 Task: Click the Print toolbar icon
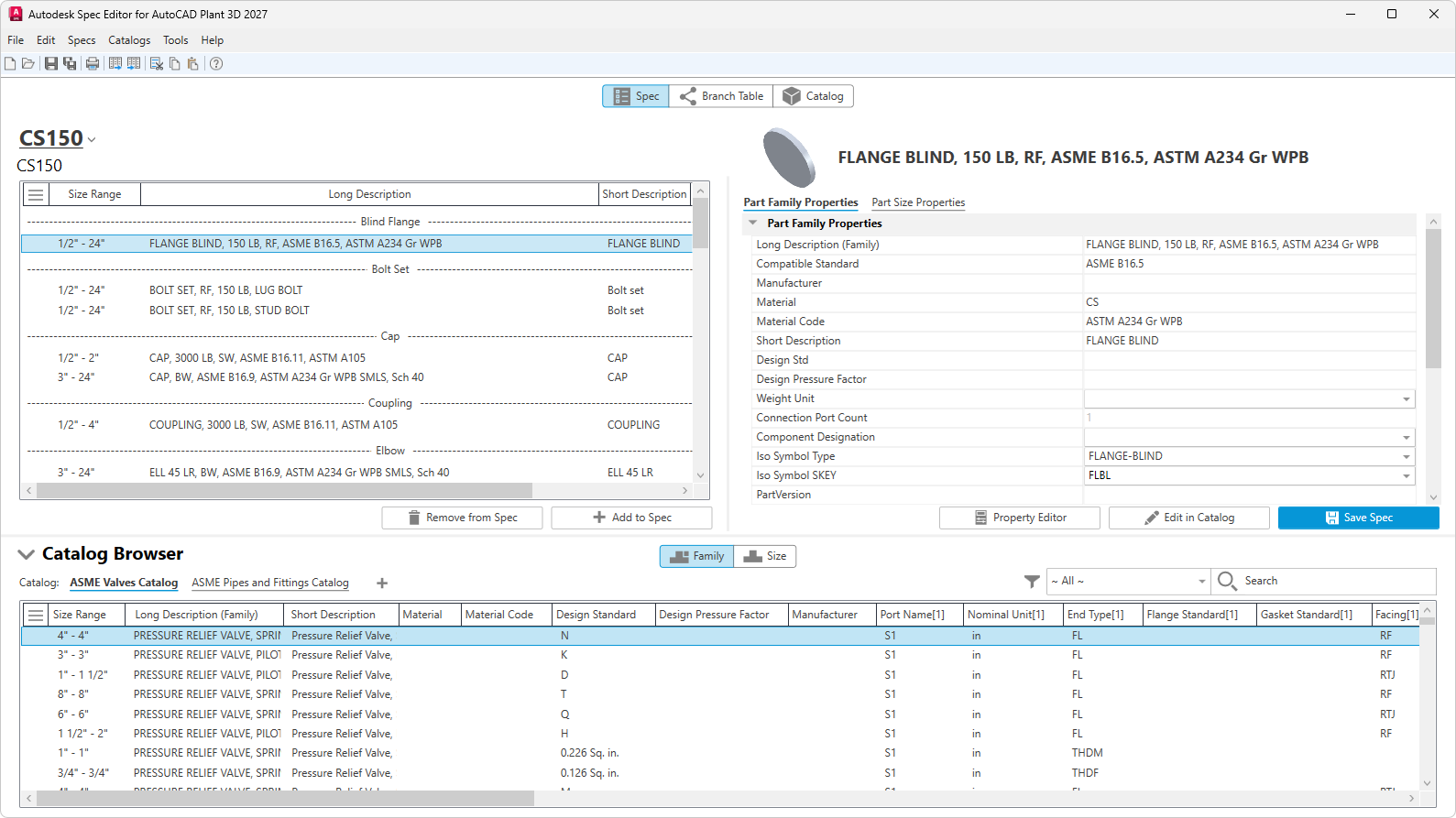(x=93, y=63)
